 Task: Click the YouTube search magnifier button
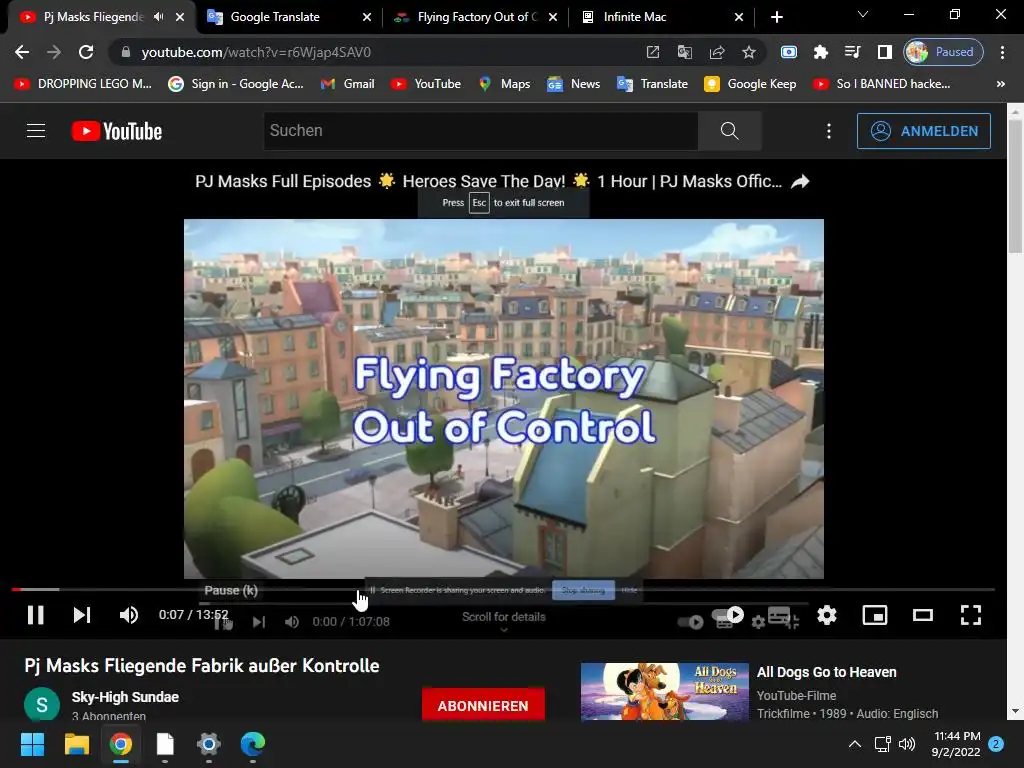click(x=729, y=131)
